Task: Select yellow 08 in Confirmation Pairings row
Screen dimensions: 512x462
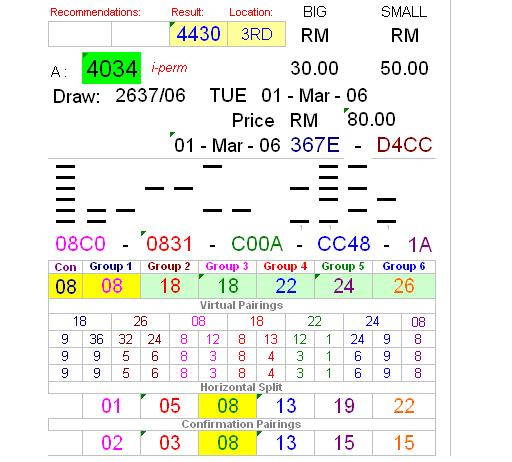Action: click(x=228, y=443)
